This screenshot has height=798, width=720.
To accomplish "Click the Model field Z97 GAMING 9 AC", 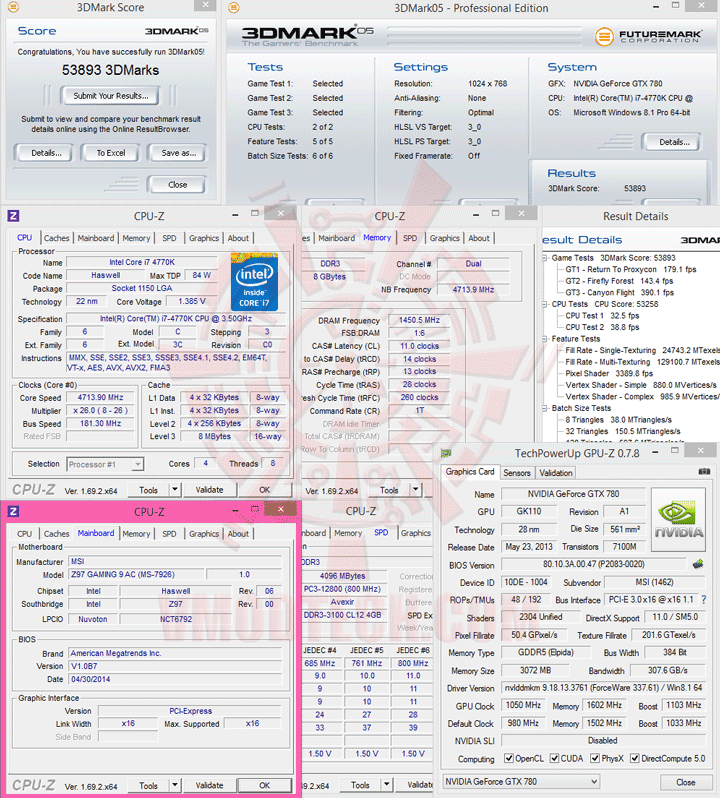I will pyautogui.click(x=137, y=574).
